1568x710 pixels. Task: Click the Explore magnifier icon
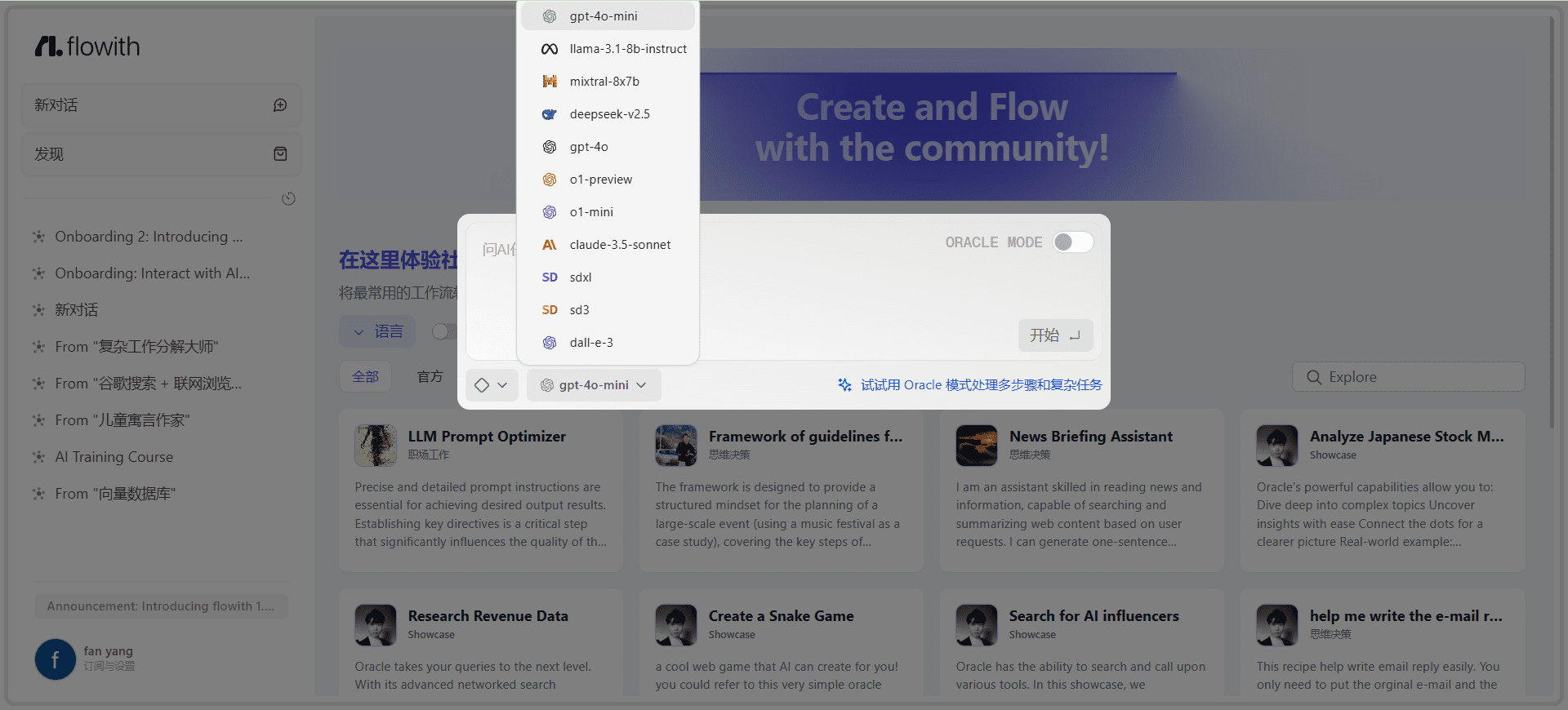(1314, 377)
